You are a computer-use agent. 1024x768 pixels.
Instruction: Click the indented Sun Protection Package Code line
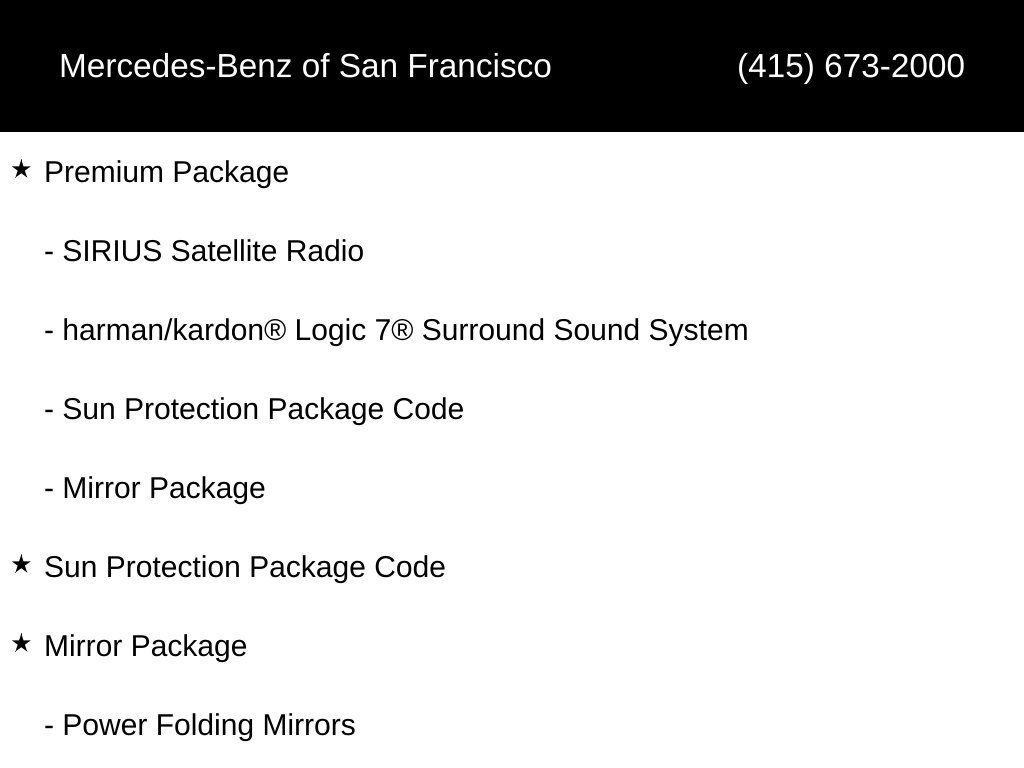254,410
